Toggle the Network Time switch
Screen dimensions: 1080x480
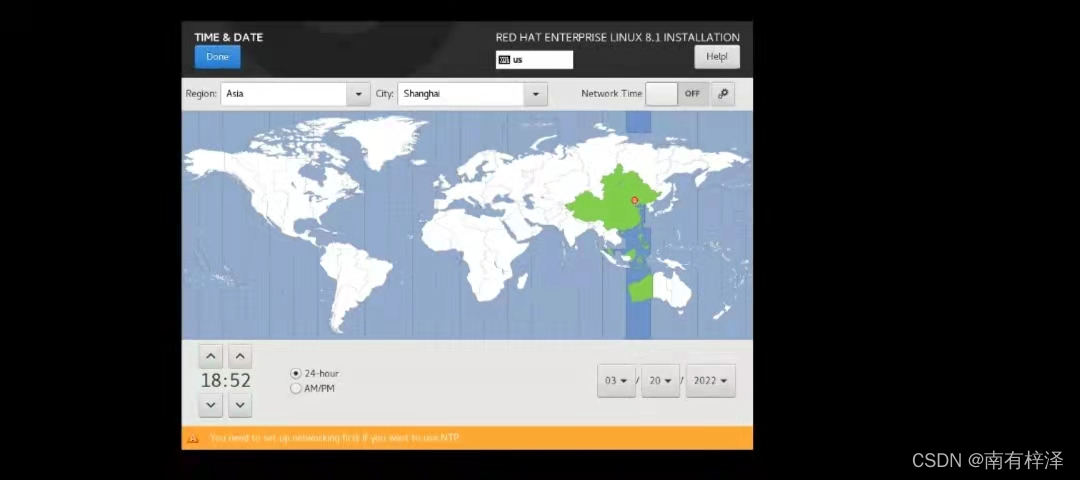tap(677, 94)
